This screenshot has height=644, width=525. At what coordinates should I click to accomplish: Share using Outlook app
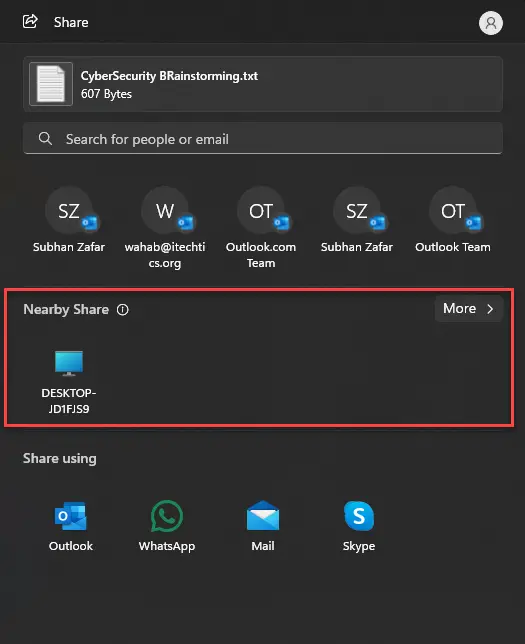coord(71,526)
